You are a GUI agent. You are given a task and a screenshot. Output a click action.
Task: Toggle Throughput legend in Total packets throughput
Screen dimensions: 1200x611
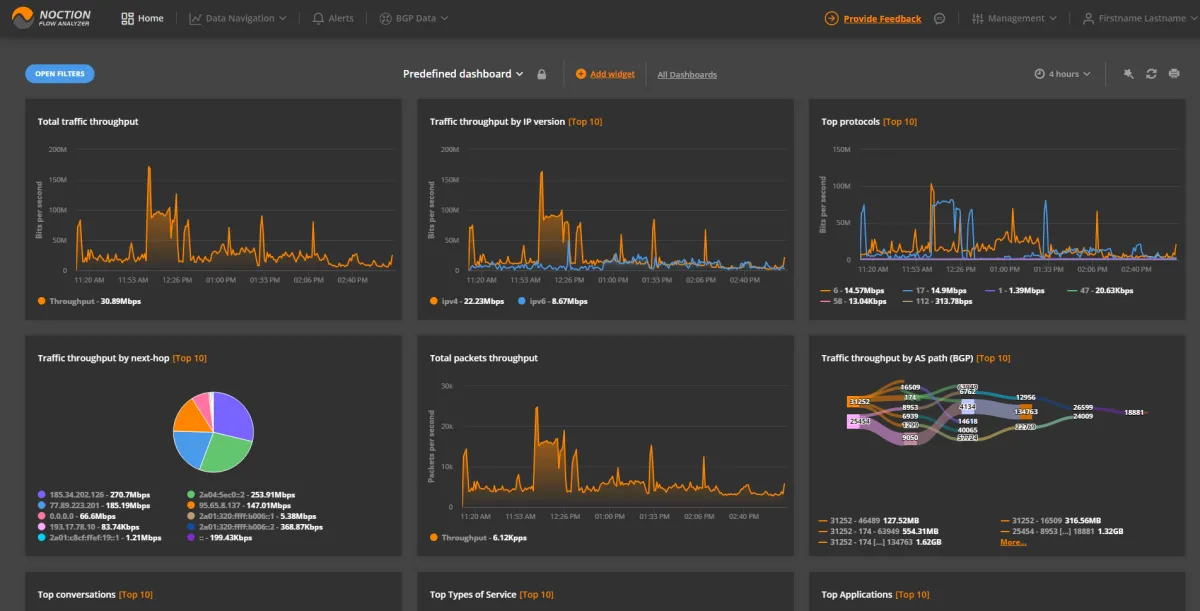[x=480, y=538]
